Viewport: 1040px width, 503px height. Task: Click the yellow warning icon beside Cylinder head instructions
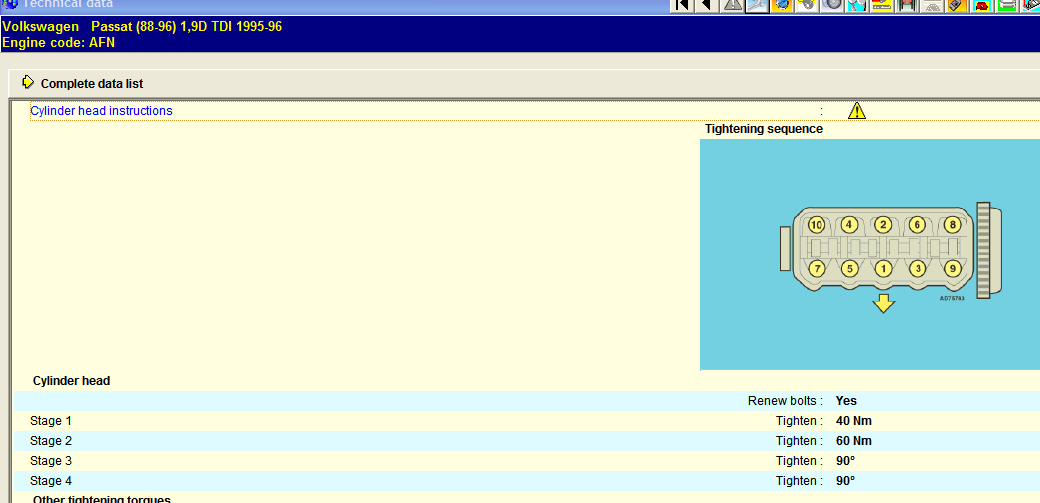coord(857,111)
